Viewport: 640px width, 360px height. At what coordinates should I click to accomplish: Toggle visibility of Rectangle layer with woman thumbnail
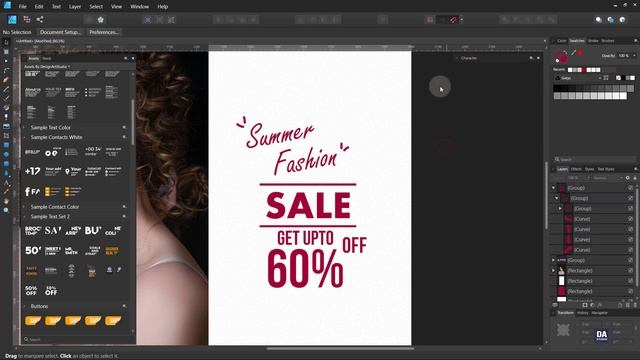click(630, 271)
